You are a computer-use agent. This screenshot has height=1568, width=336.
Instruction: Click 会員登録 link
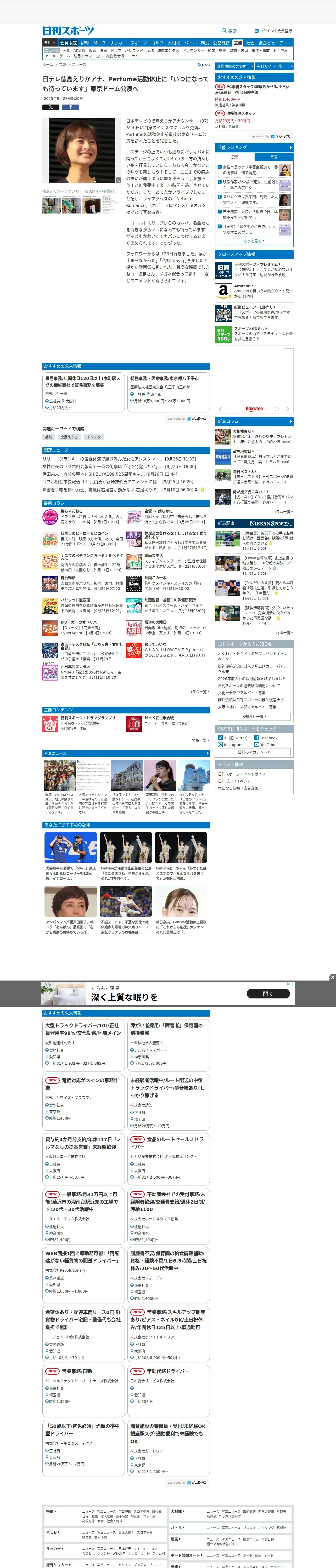[x=285, y=31]
